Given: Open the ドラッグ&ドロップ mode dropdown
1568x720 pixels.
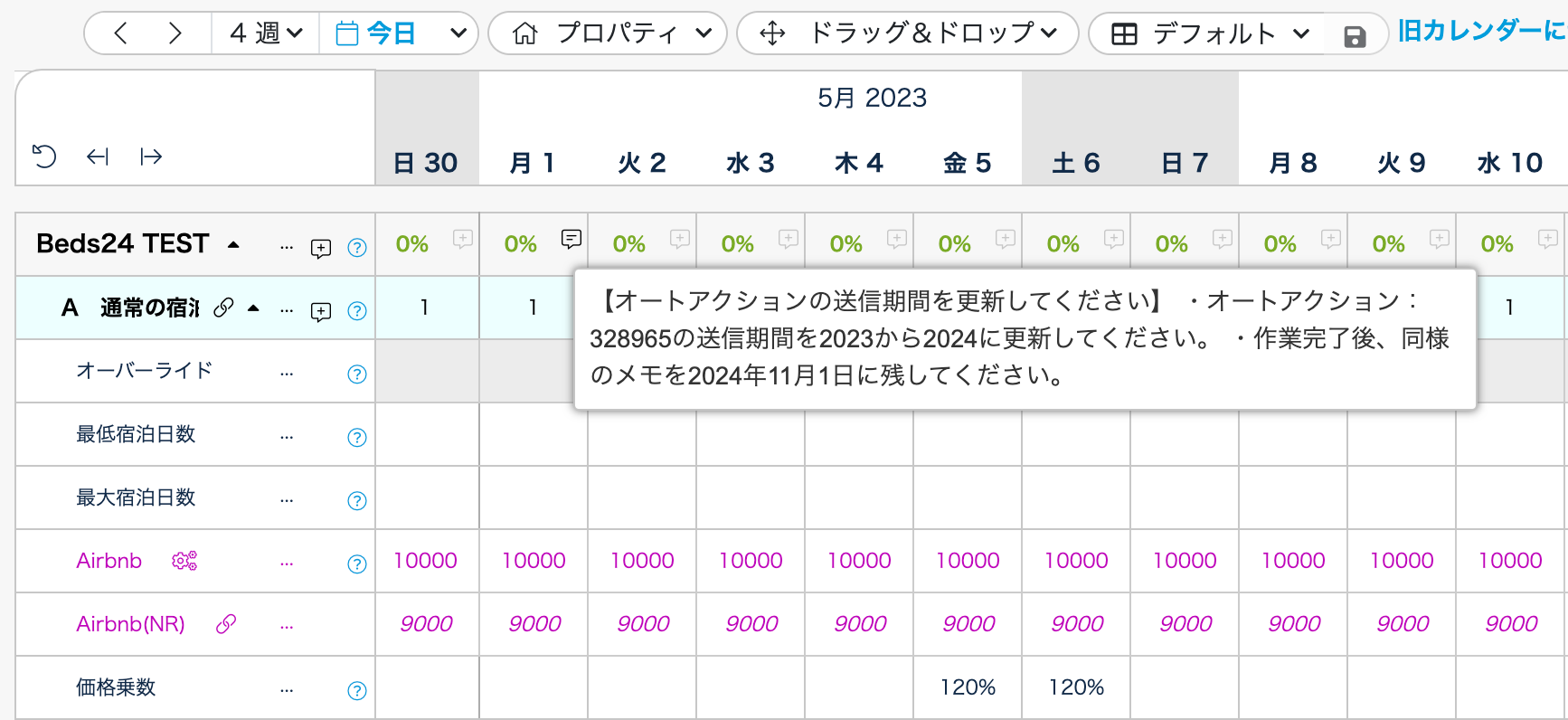Looking at the screenshot, I should pyautogui.click(x=908, y=33).
